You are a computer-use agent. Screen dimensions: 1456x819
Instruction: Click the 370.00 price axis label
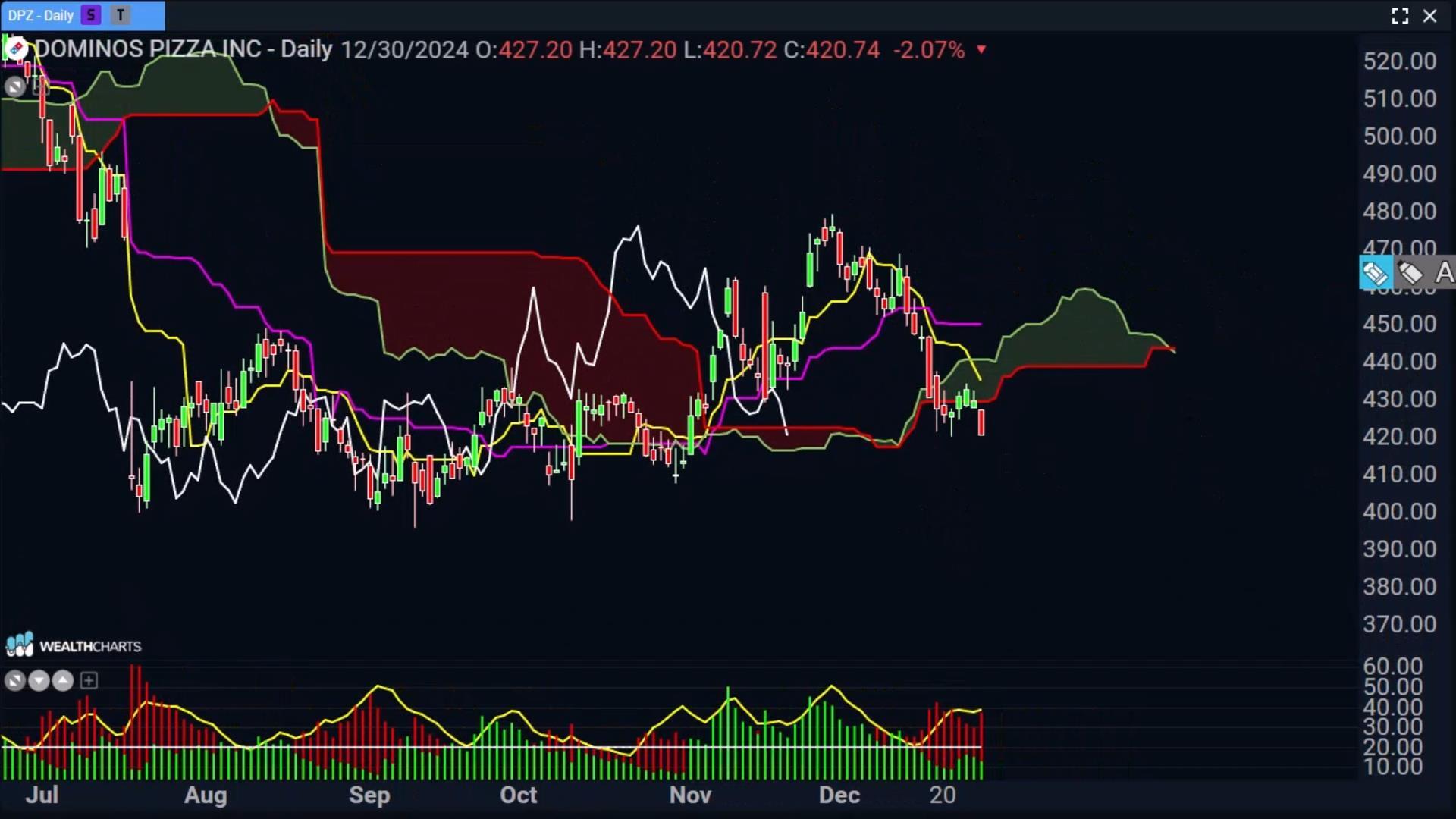click(1399, 624)
